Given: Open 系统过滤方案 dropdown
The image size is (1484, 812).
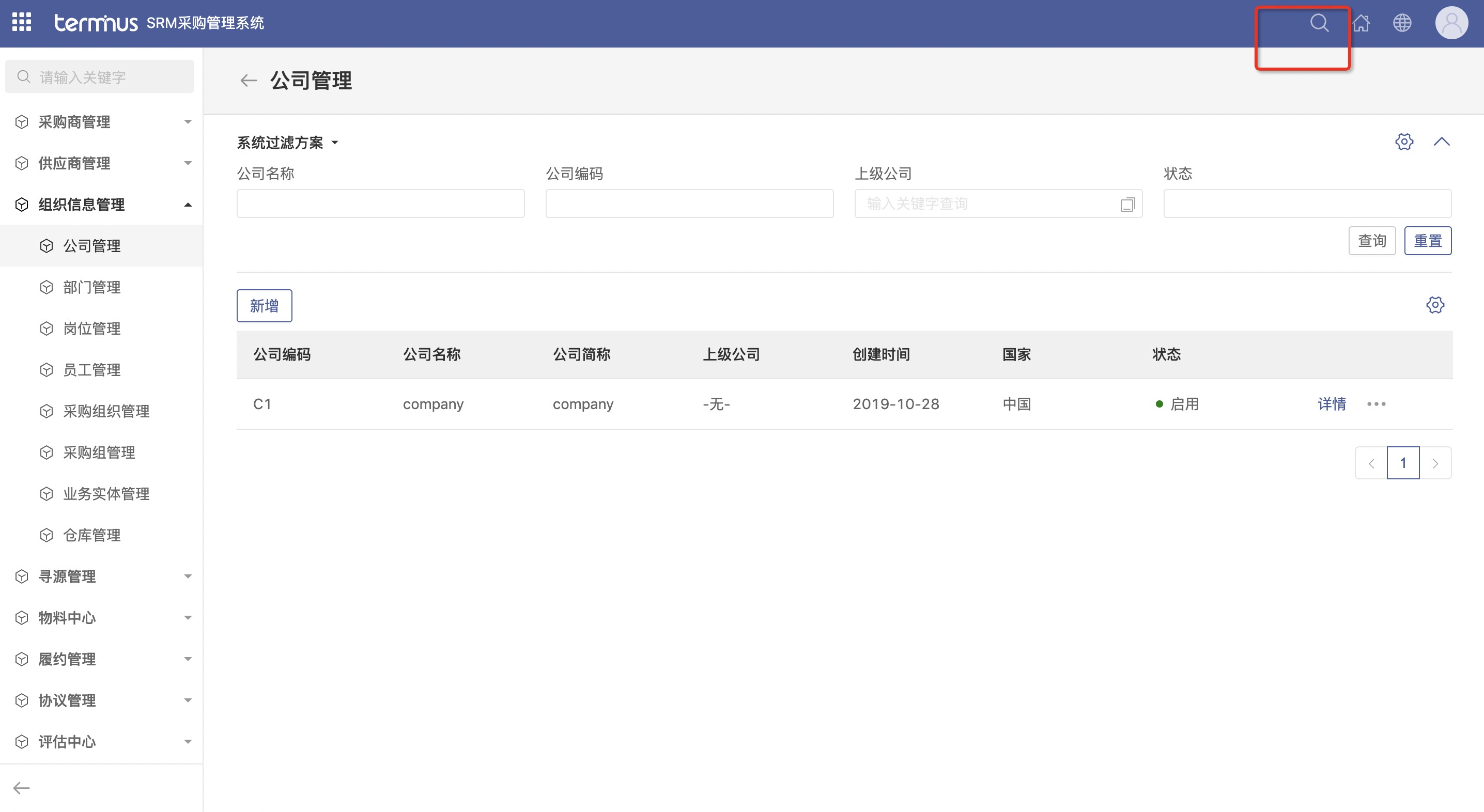Looking at the screenshot, I should pos(287,143).
